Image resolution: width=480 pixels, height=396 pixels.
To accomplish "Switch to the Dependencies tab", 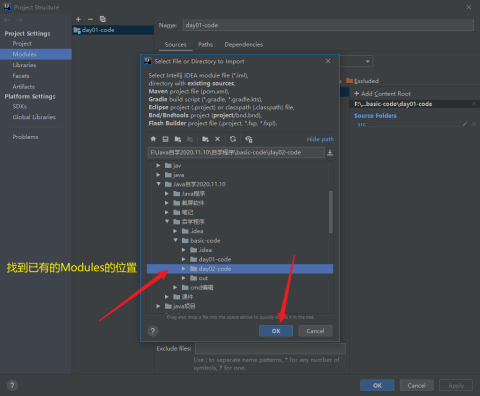I will coord(244,44).
